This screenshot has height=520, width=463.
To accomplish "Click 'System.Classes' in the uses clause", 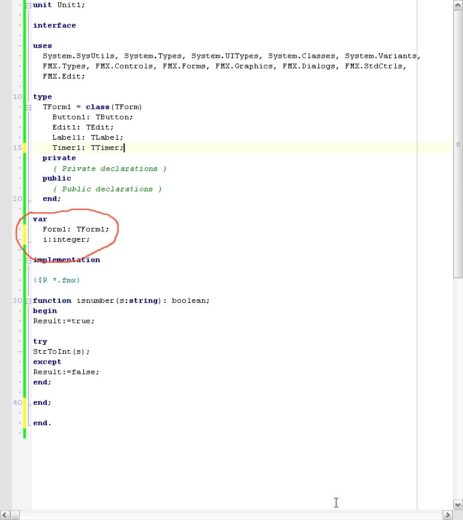I will tap(301, 56).
